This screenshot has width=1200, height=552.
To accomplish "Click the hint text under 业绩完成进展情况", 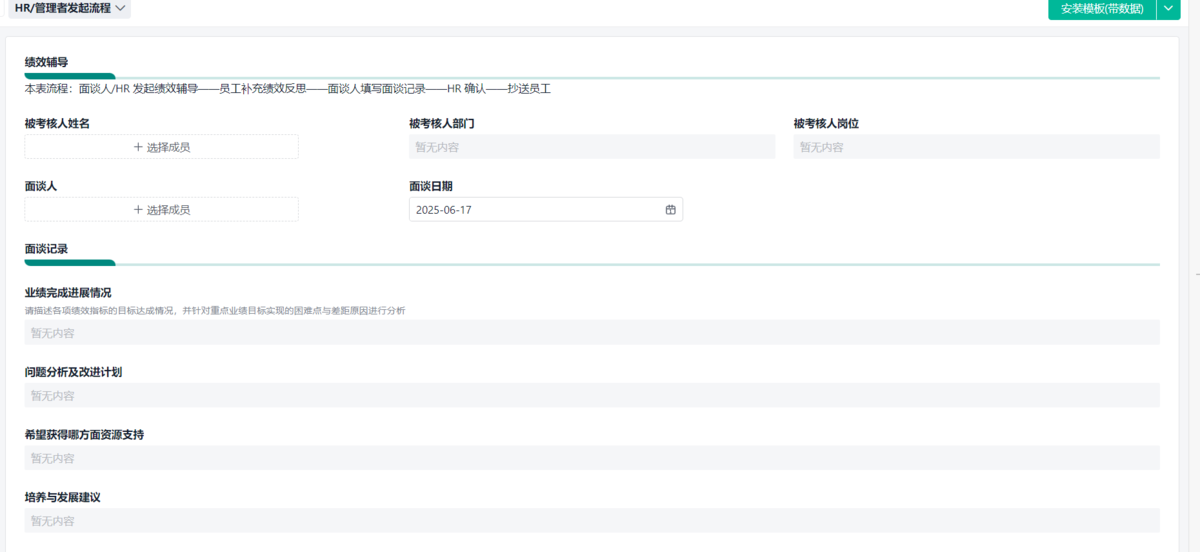I will click(215, 311).
